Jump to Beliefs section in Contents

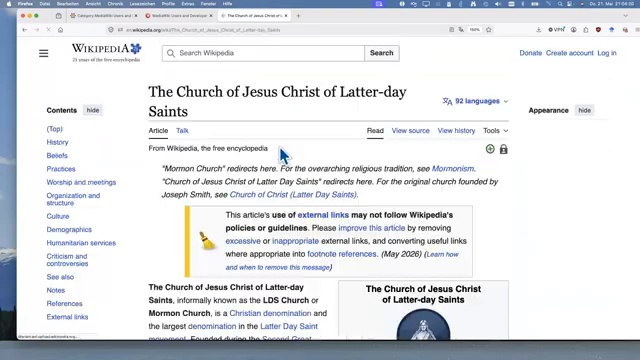(x=57, y=156)
